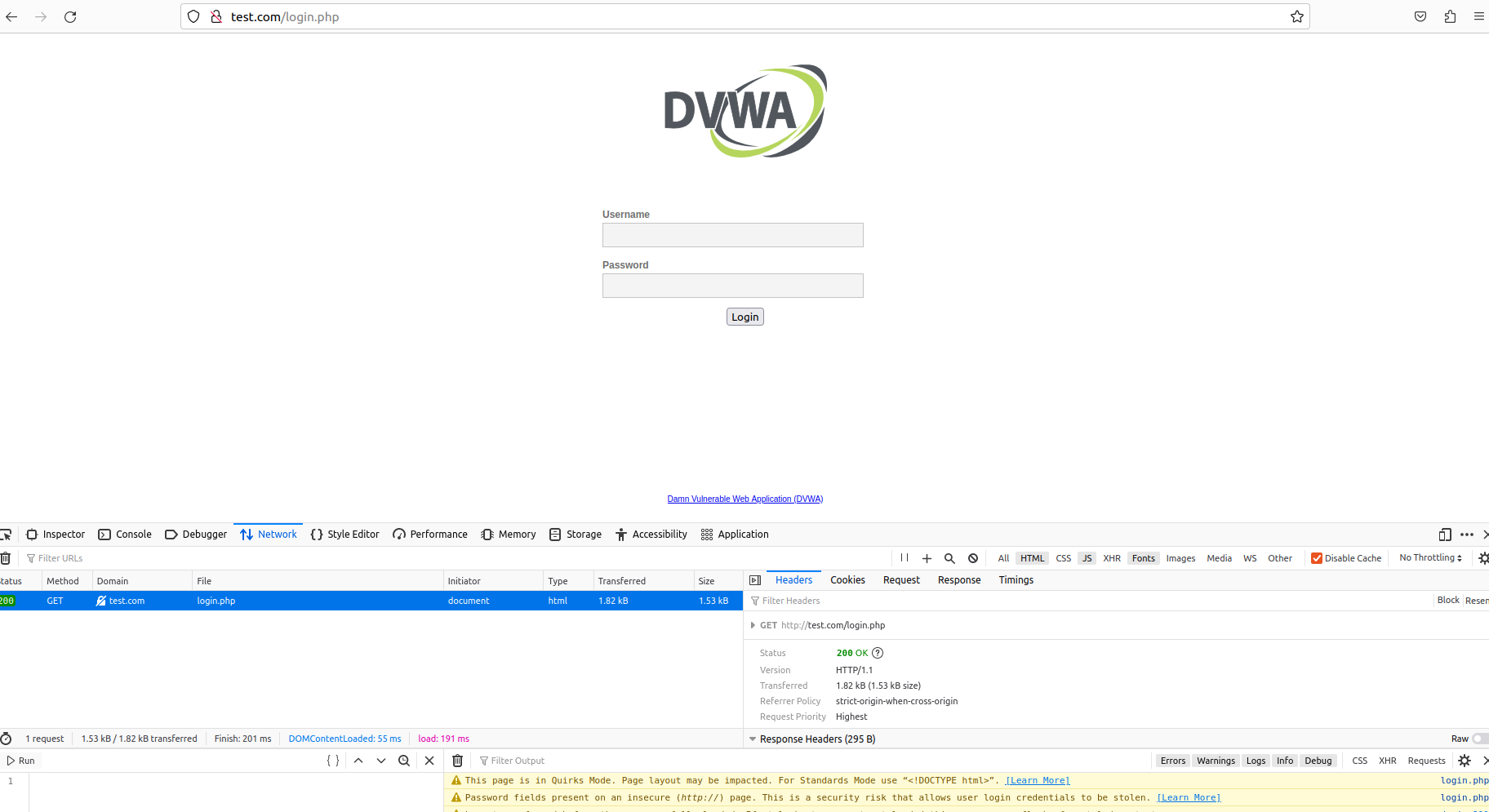Open the Debugger tab
Screen dimensions: 1489x812
[x=196, y=535]
